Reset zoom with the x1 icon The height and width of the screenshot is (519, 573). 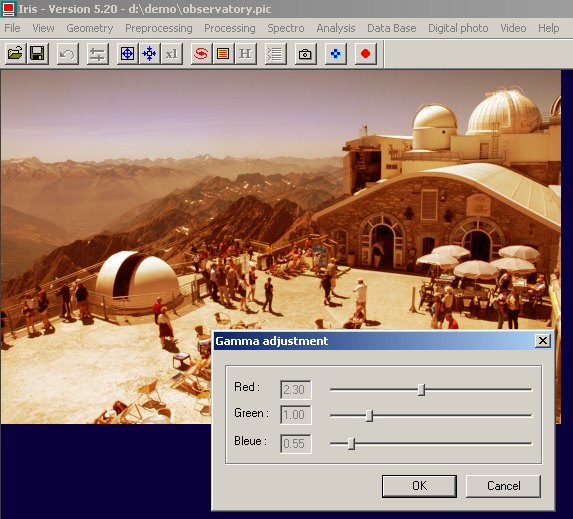172,54
